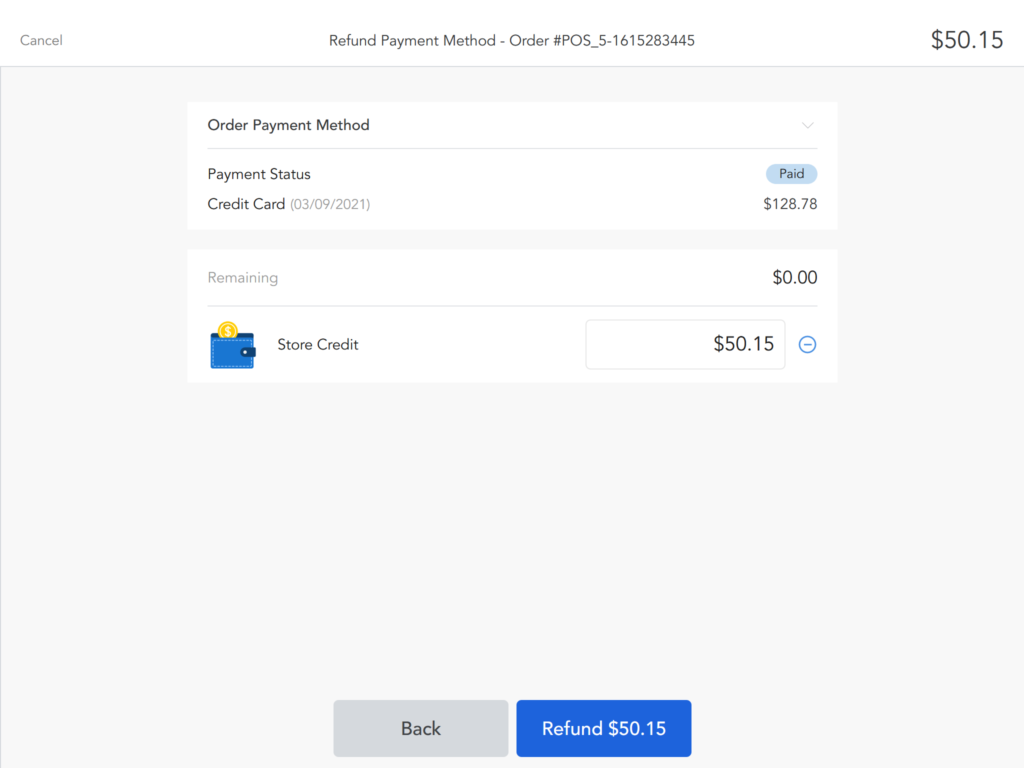Click the chevron next to Order Payment Method
1024x768 pixels.
(808, 125)
